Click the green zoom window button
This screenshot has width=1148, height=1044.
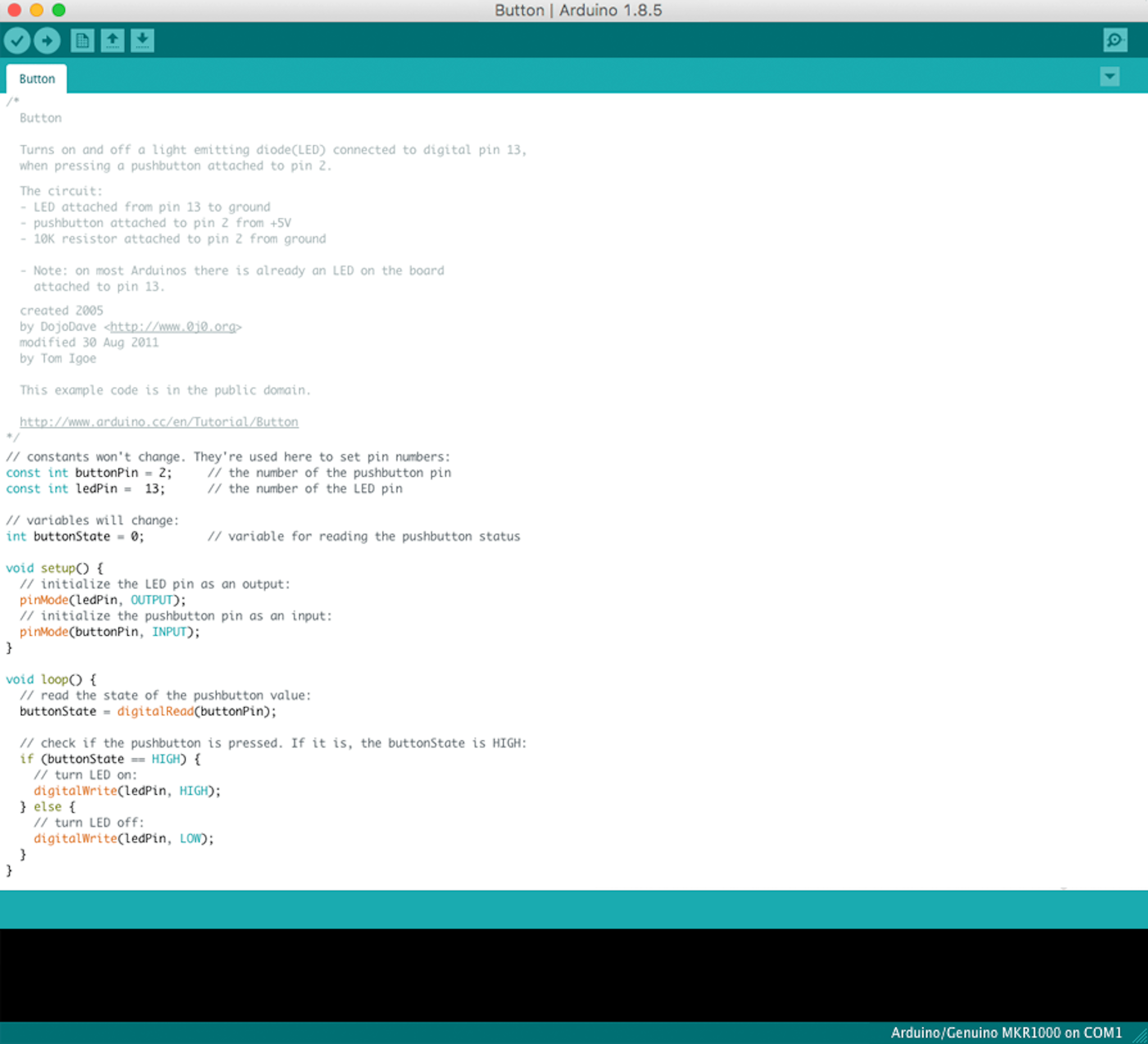tap(59, 10)
